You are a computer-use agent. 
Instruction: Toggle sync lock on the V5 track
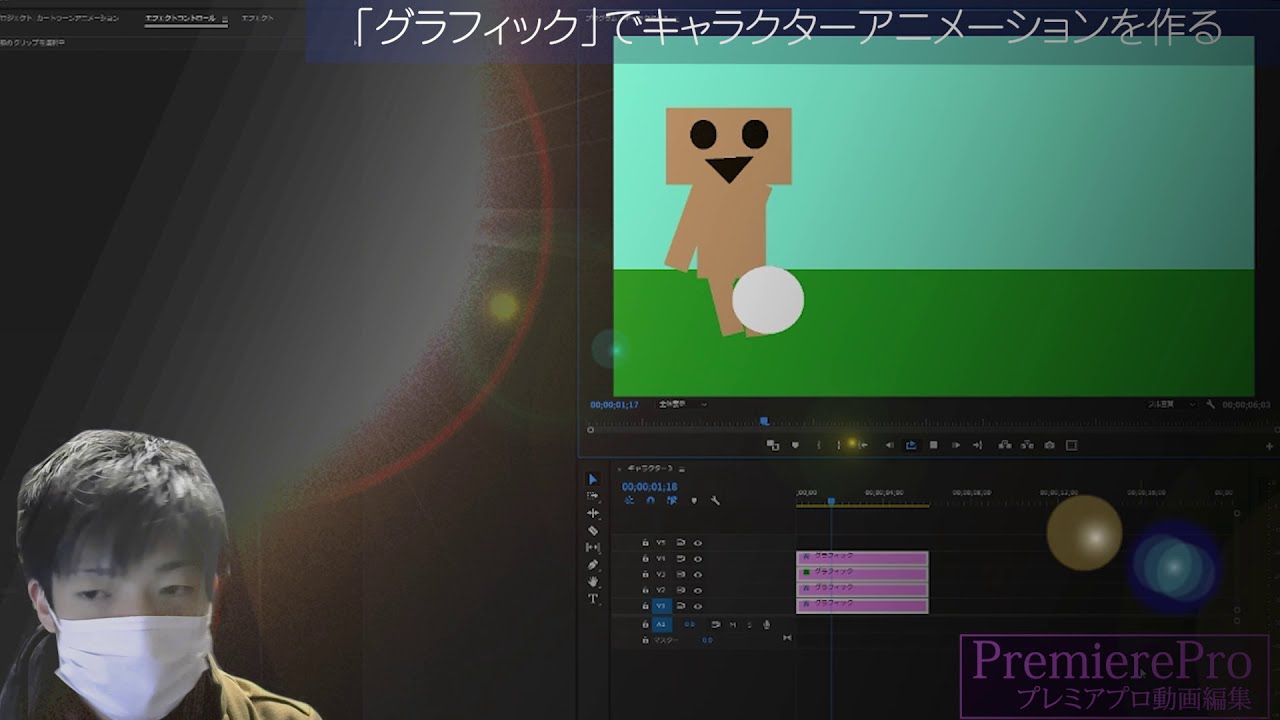[x=681, y=543]
